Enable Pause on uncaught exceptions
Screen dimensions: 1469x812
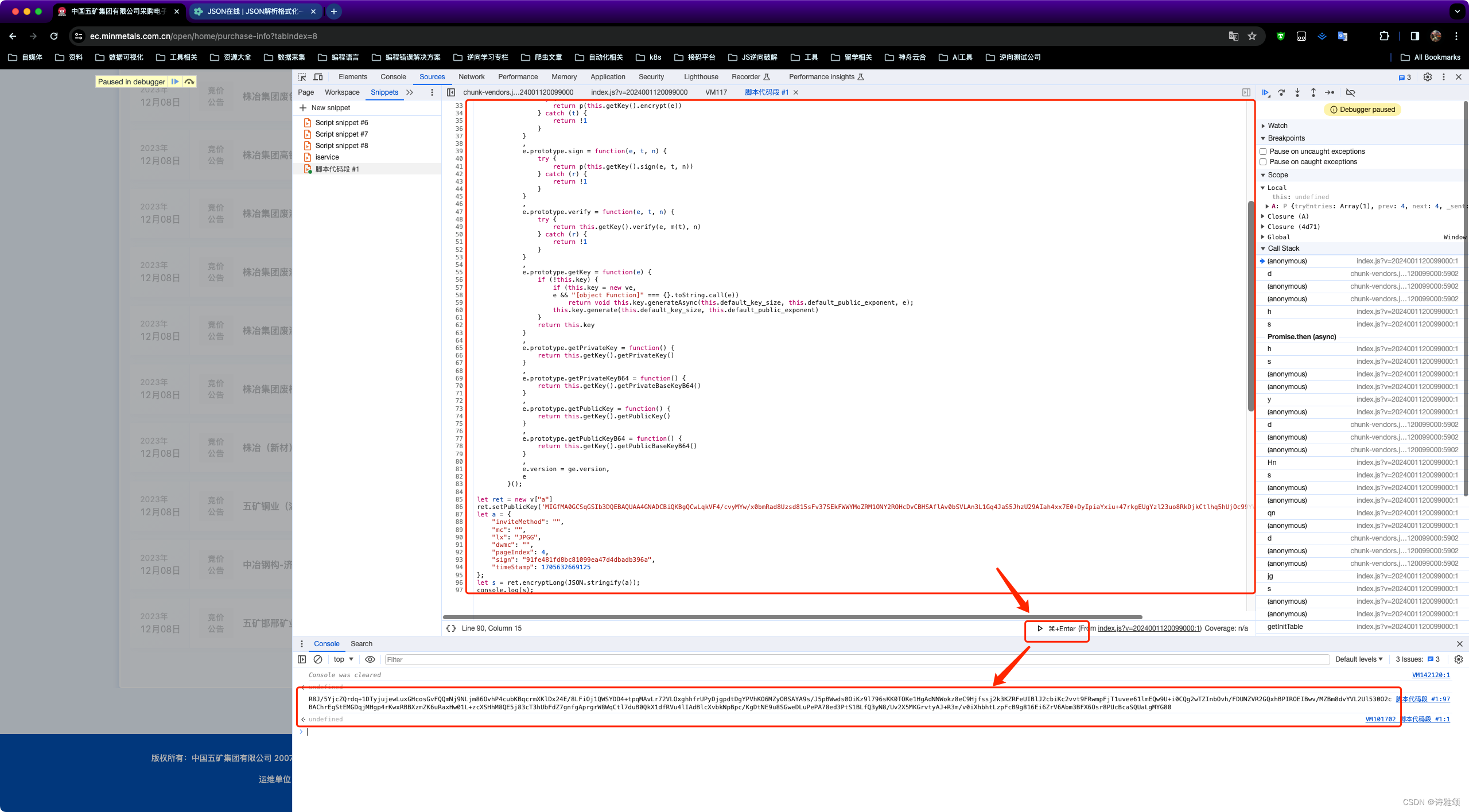[1263, 151]
